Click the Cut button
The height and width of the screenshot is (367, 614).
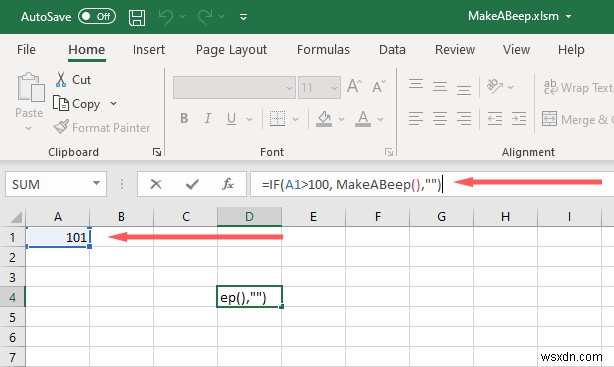point(73,80)
